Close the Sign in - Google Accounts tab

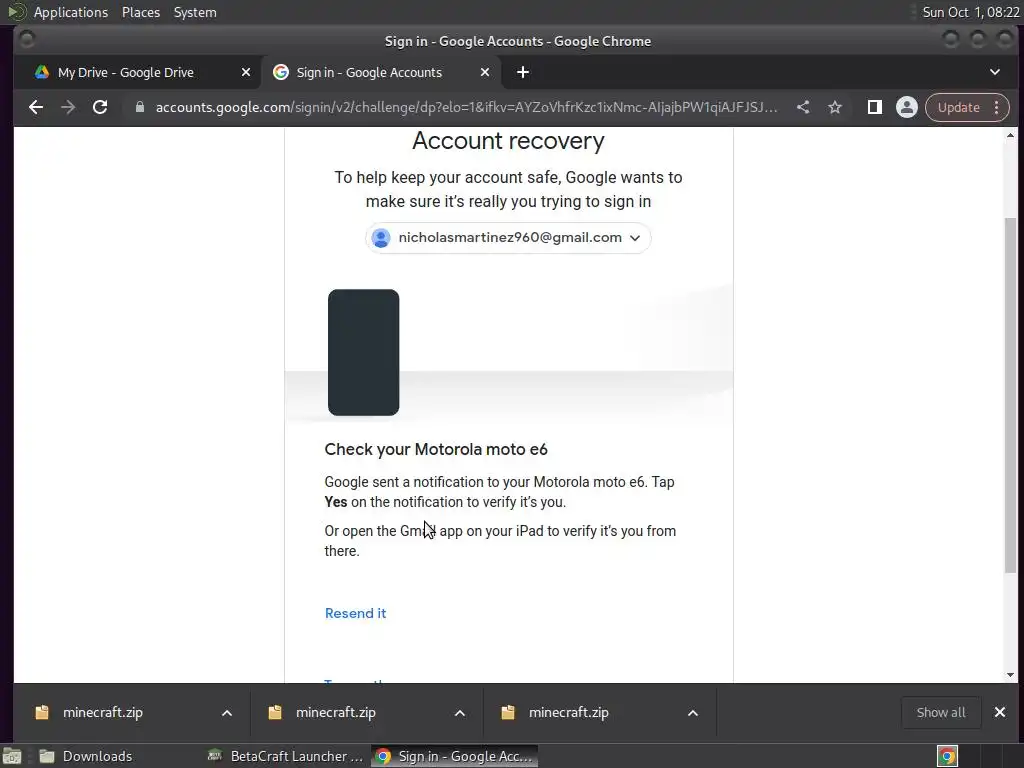click(x=485, y=72)
